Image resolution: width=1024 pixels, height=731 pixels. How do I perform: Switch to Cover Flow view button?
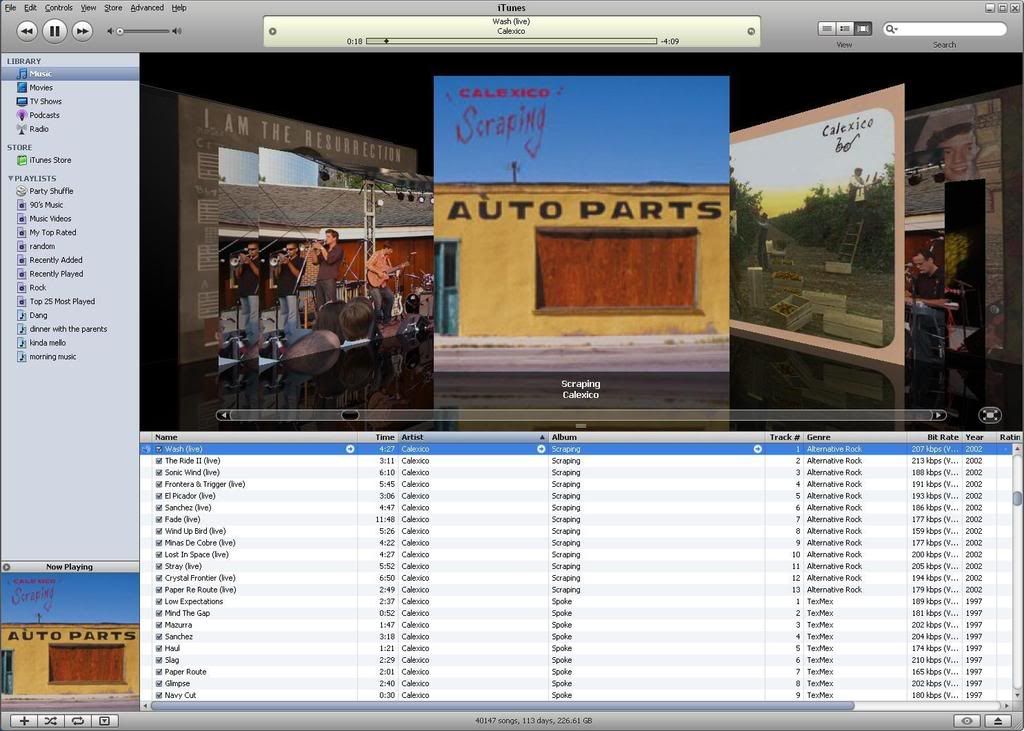pyautogui.click(x=863, y=29)
